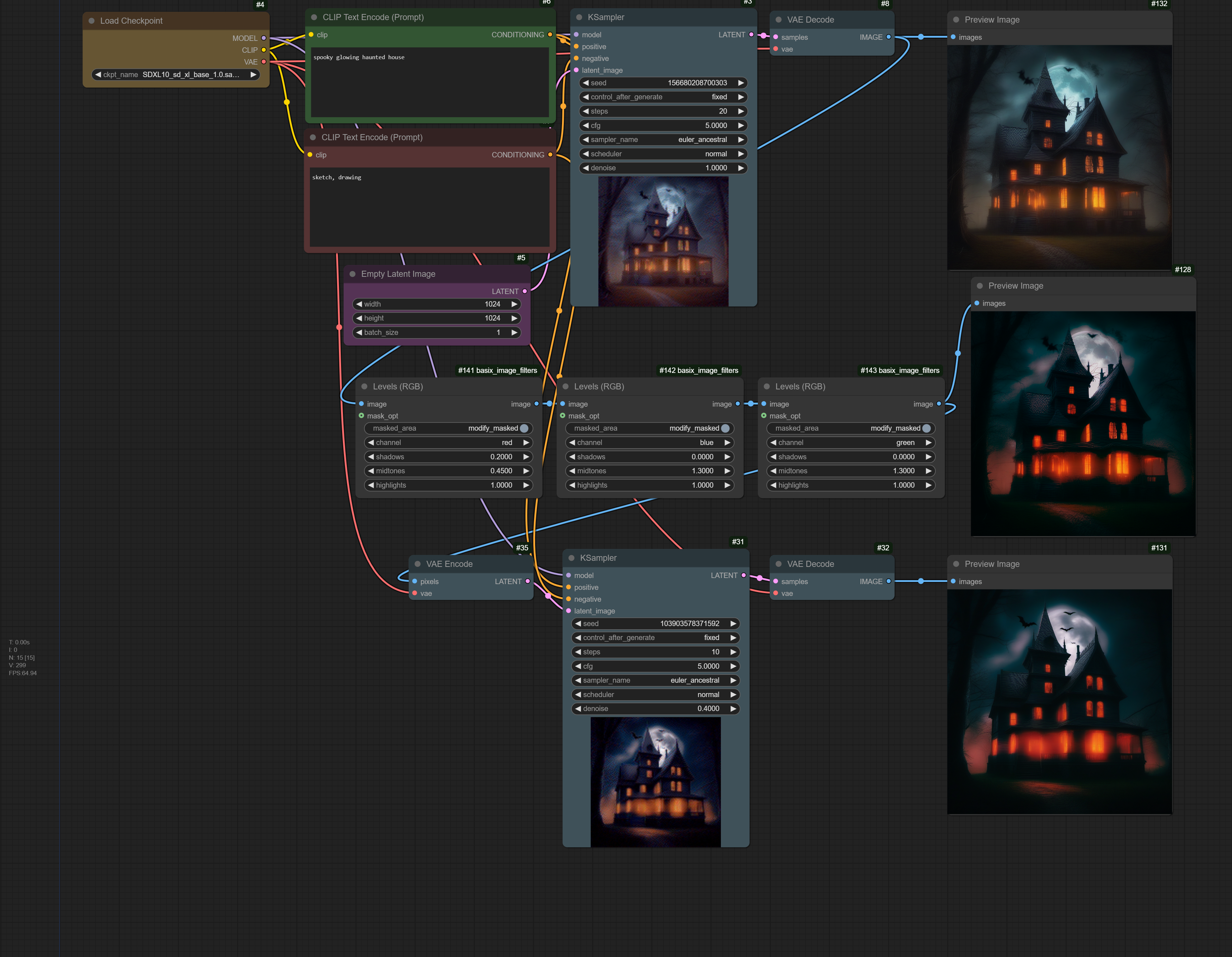Click the CONDITIONING output of 'spooky glowing haunted house' node
1232x957 pixels.
point(550,34)
